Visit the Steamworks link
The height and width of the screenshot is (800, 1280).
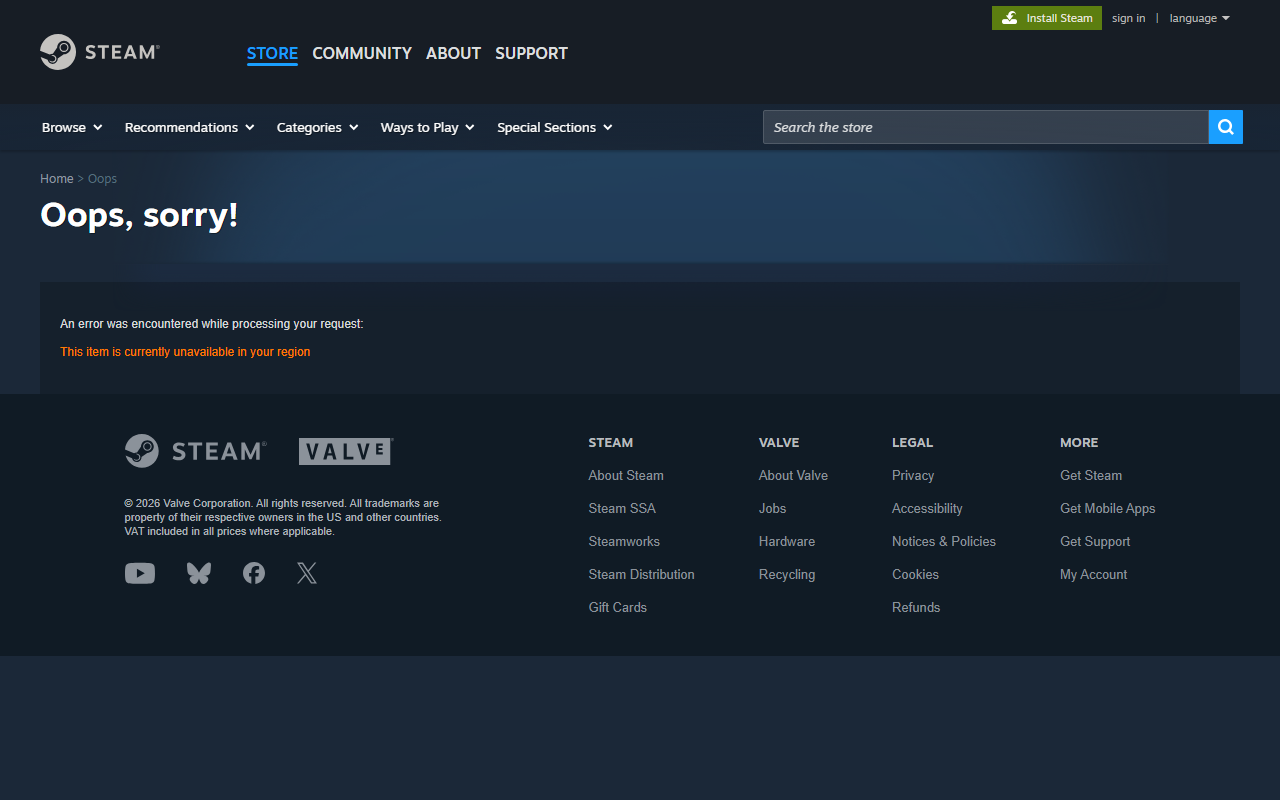click(x=624, y=541)
